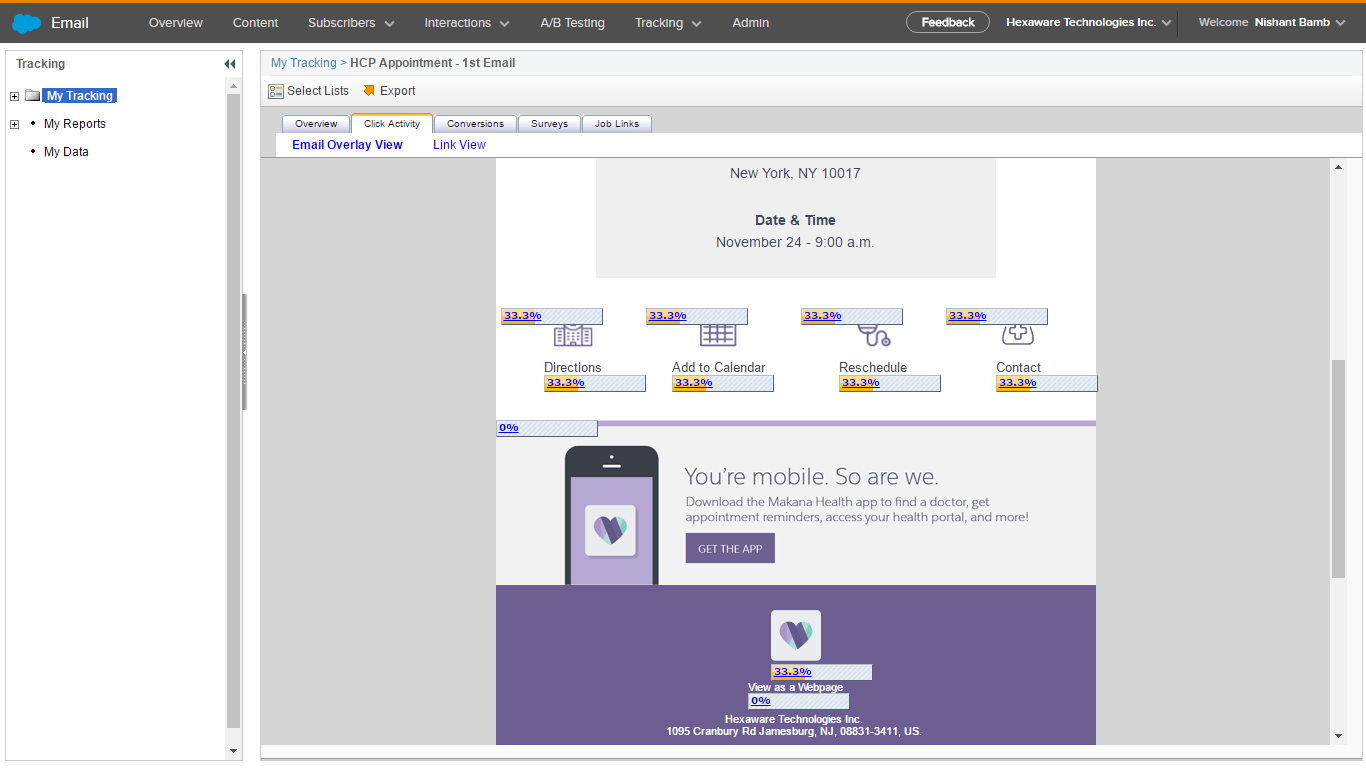
Task: Collapse the Tracking panel with double-arrow icon
Action: click(229, 64)
